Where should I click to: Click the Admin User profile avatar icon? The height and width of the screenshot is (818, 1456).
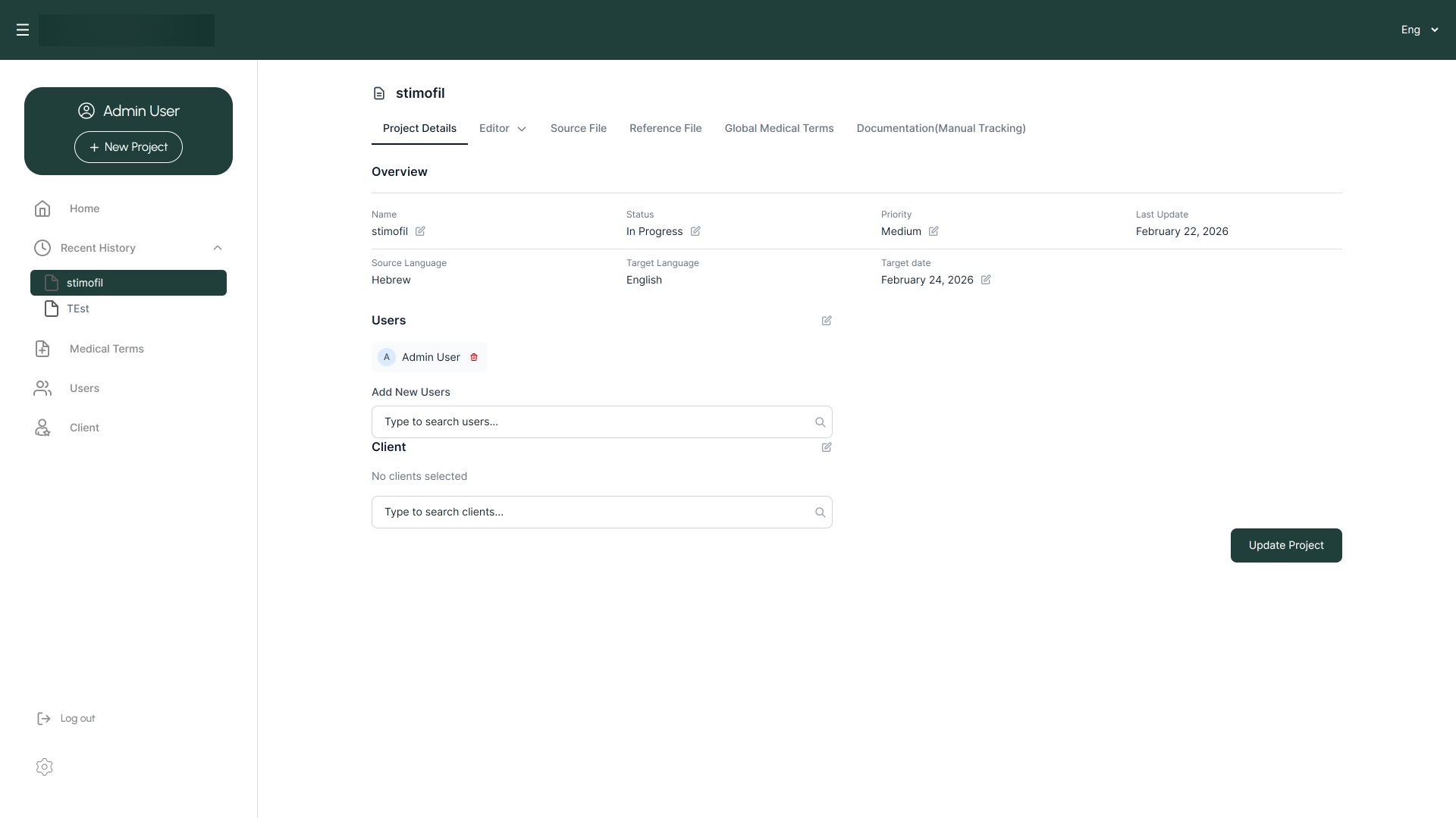pos(86,111)
